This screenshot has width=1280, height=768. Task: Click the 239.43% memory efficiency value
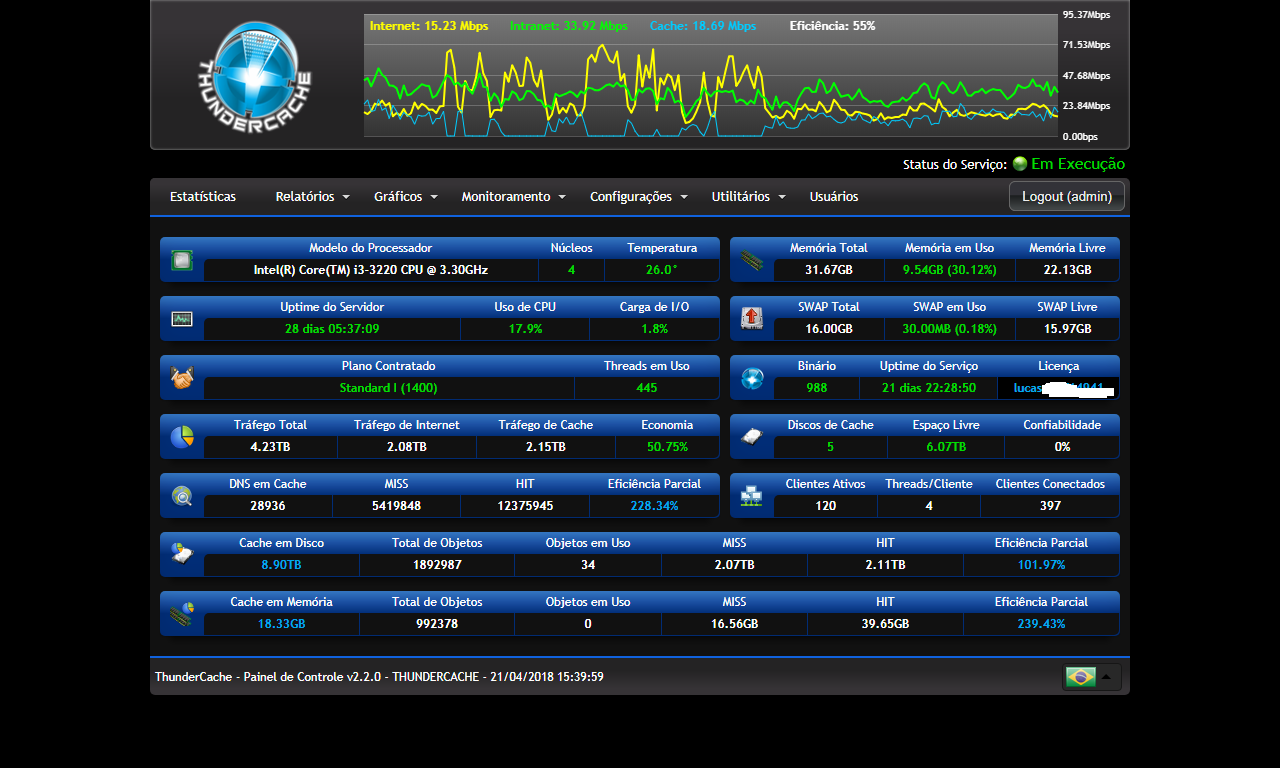tap(1041, 624)
